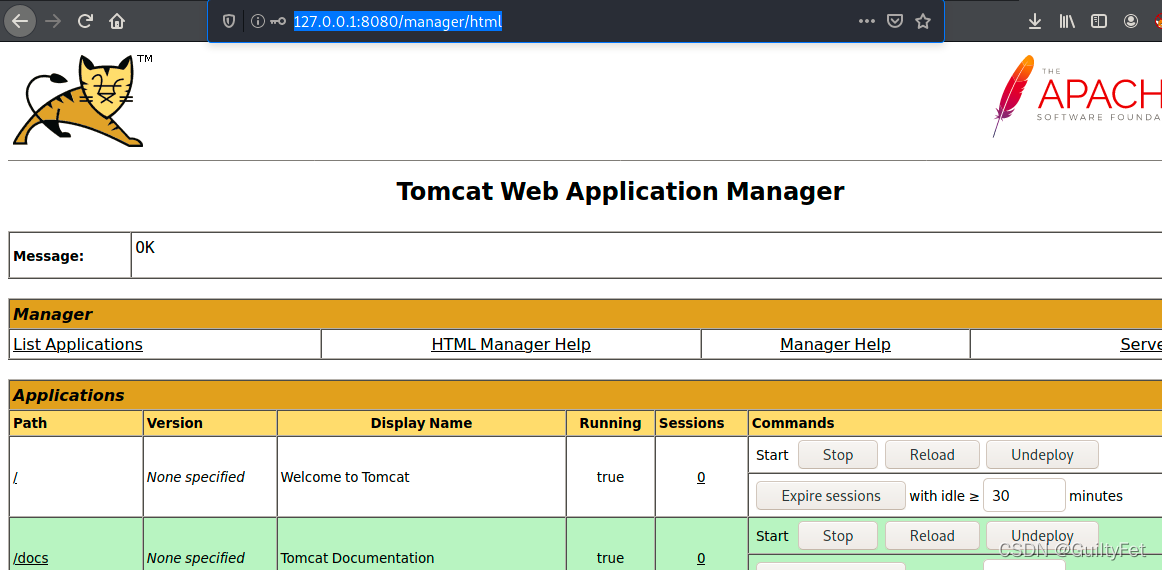This screenshot has width=1162, height=570.
Task: Undeploy the Tomcat Documentation application
Action: point(1042,535)
